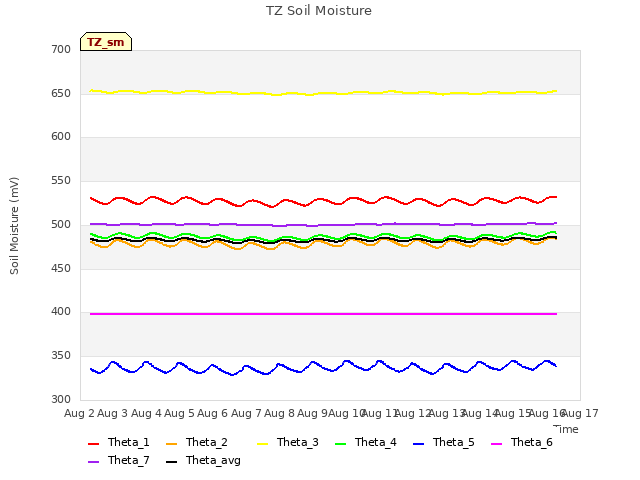The height and width of the screenshot is (480, 640).
Task: Click the 500 y-axis tick label
Action: tap(61, 224)
